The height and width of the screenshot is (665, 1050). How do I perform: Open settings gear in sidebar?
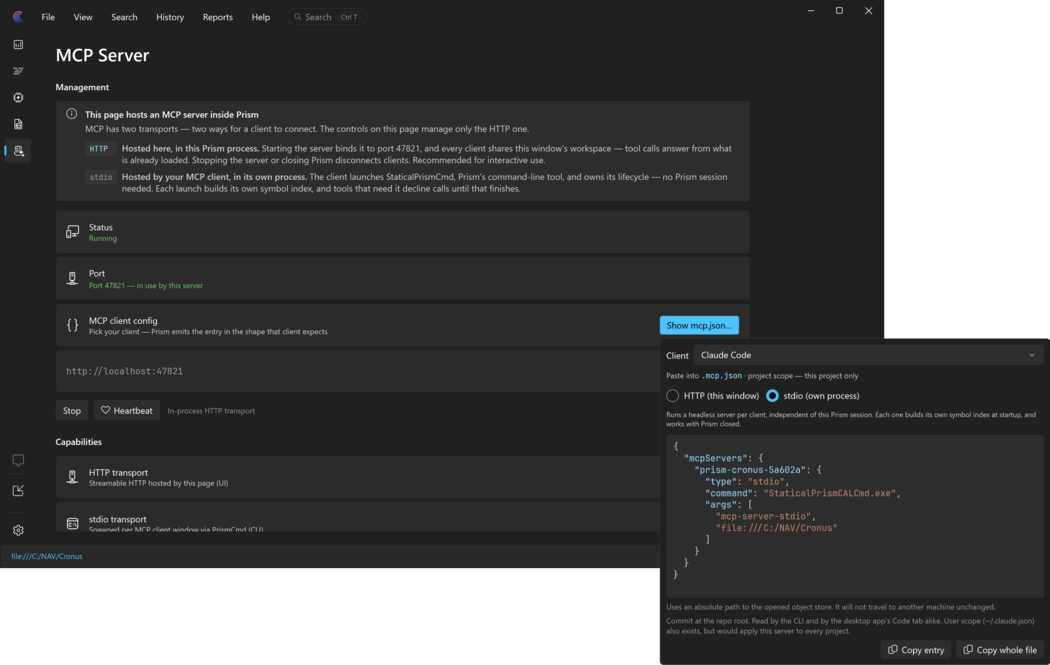pyautogui.click(x=18, y=530)
